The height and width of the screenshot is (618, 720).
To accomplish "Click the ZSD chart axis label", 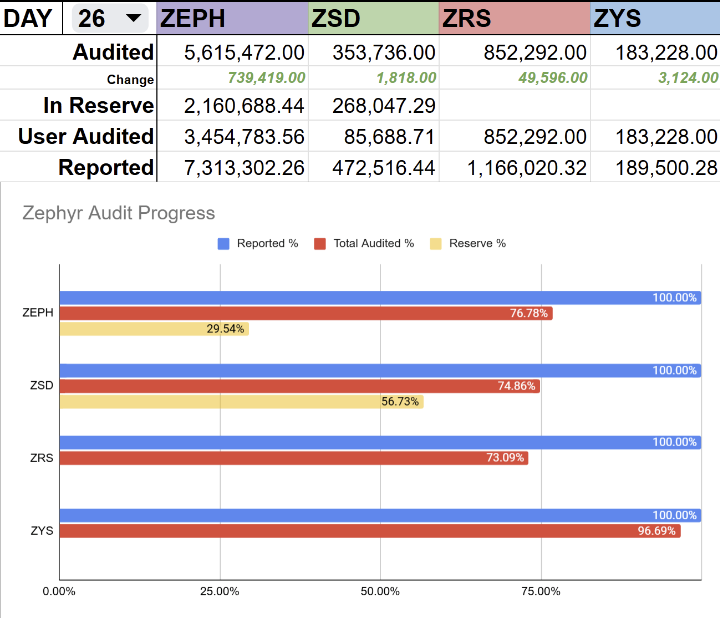I will point(41,385).
